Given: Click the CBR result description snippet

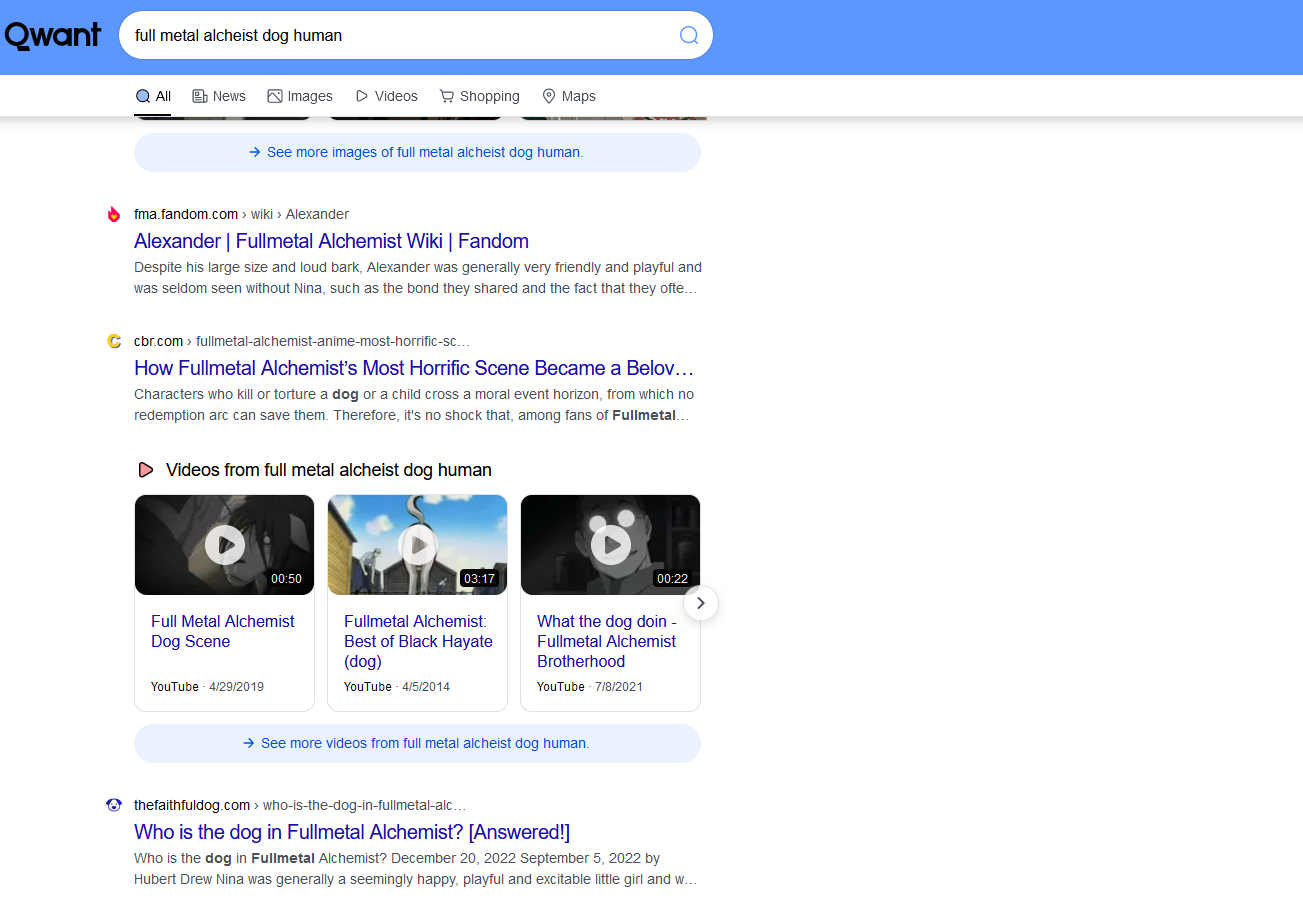Looking at the screenshot, I should click(x=414, y=405).
